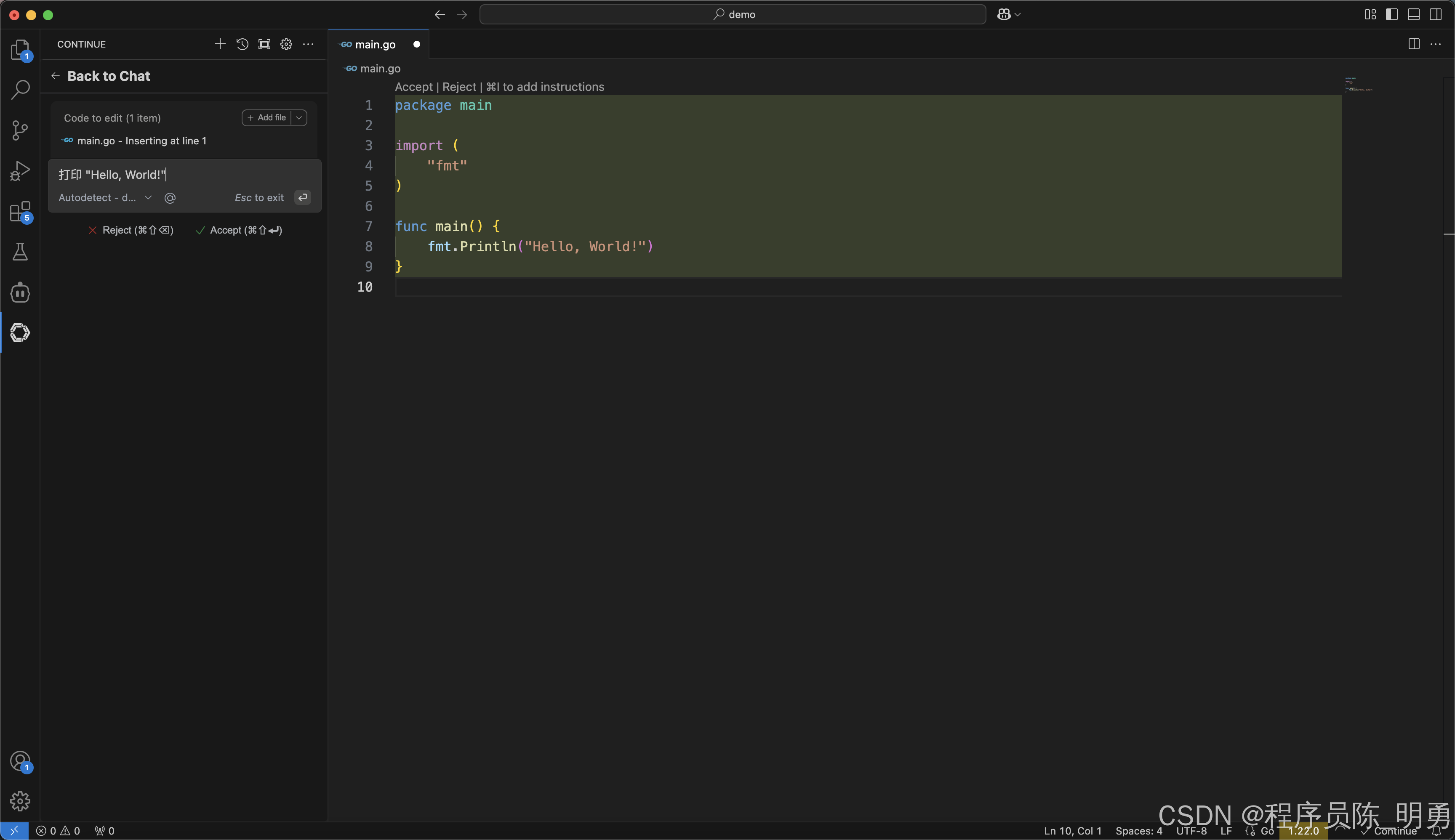Open the Copilot menu chevron in title bar

pyautogui.click(x=1018, y=14)
